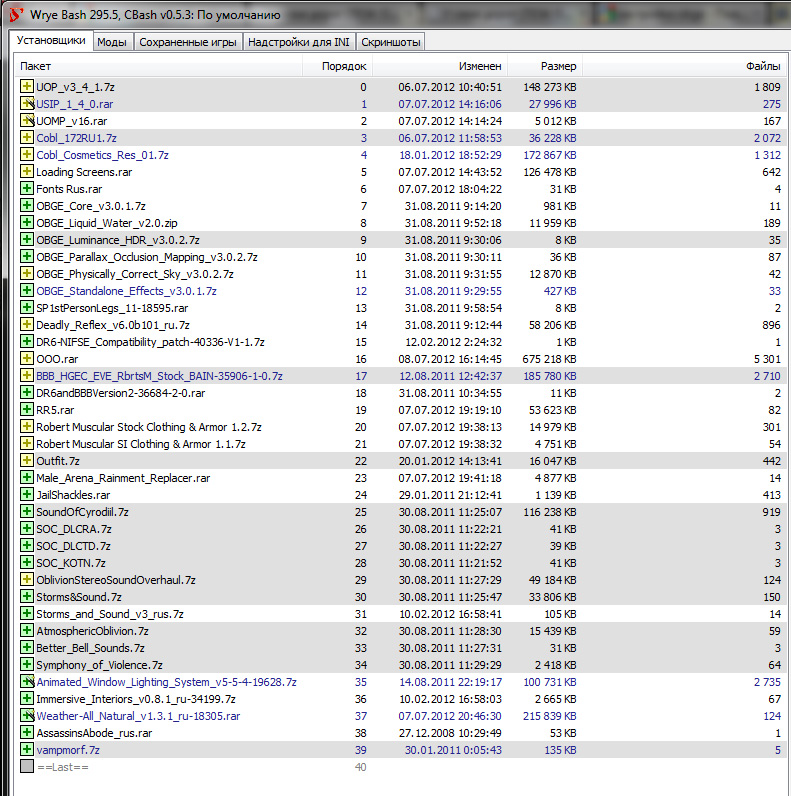The width and height of the screenshot is (791, 796).
Task: Select SOC_KOTN.7z in the list
Action: coord(401,563)
